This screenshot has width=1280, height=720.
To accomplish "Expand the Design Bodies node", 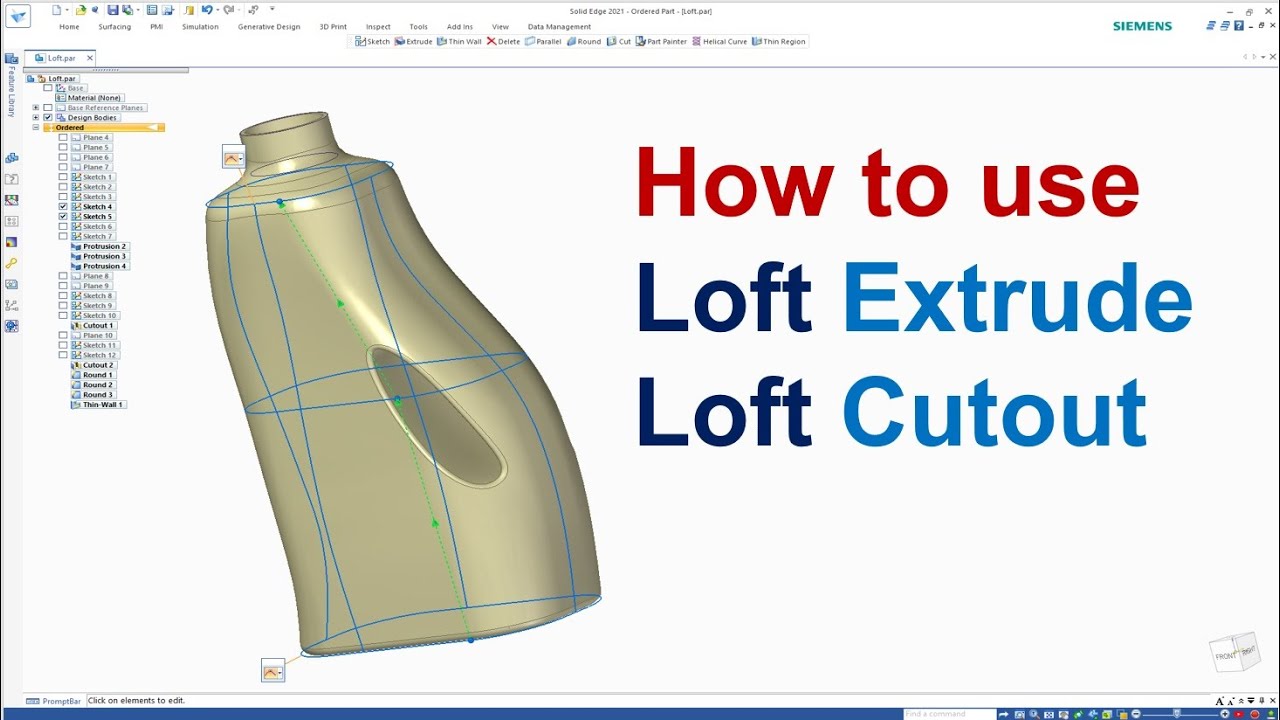I will [x=36, y=117].
